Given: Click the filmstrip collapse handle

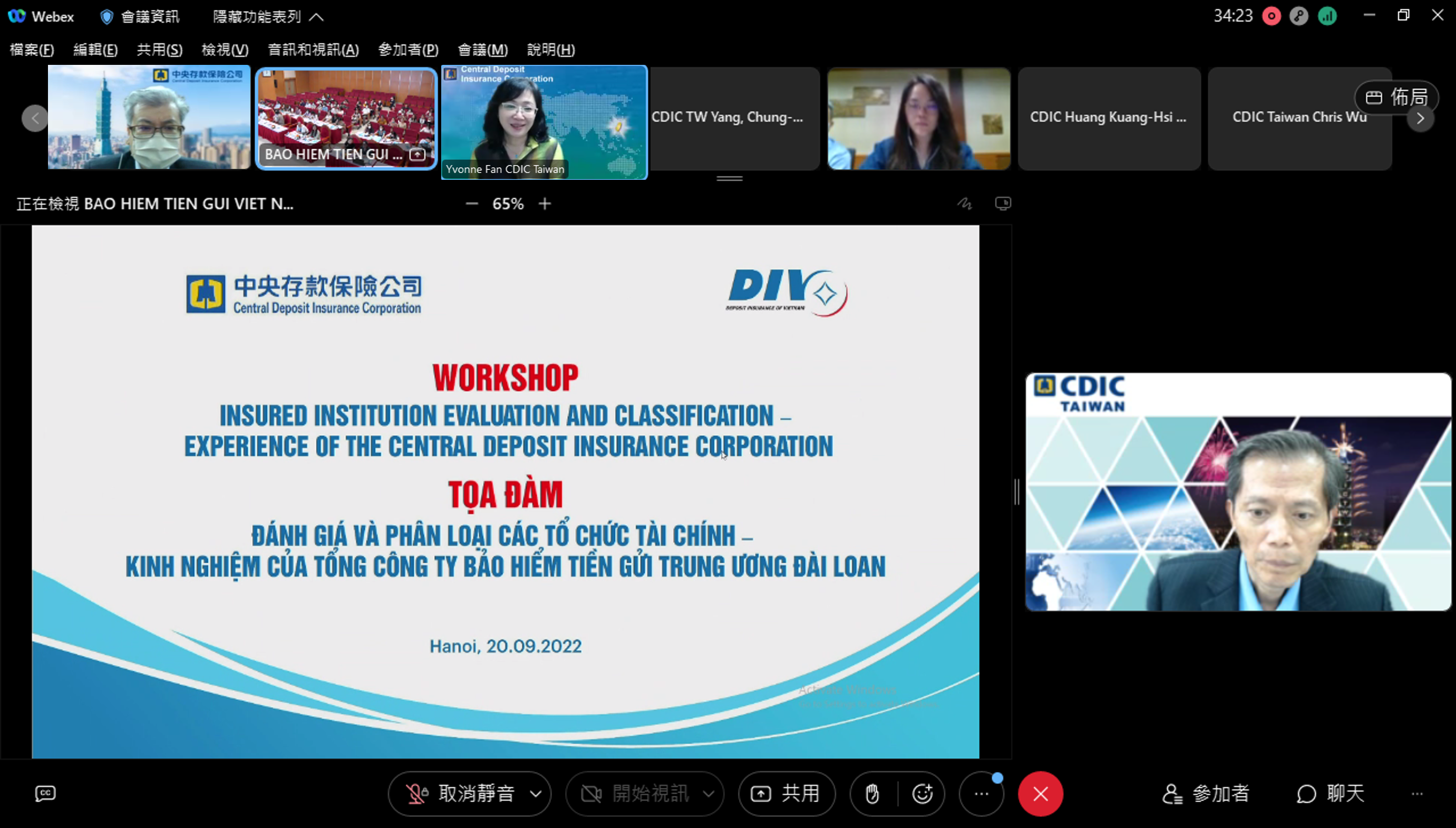Looking at the screenshot, I should pos(729,179).
